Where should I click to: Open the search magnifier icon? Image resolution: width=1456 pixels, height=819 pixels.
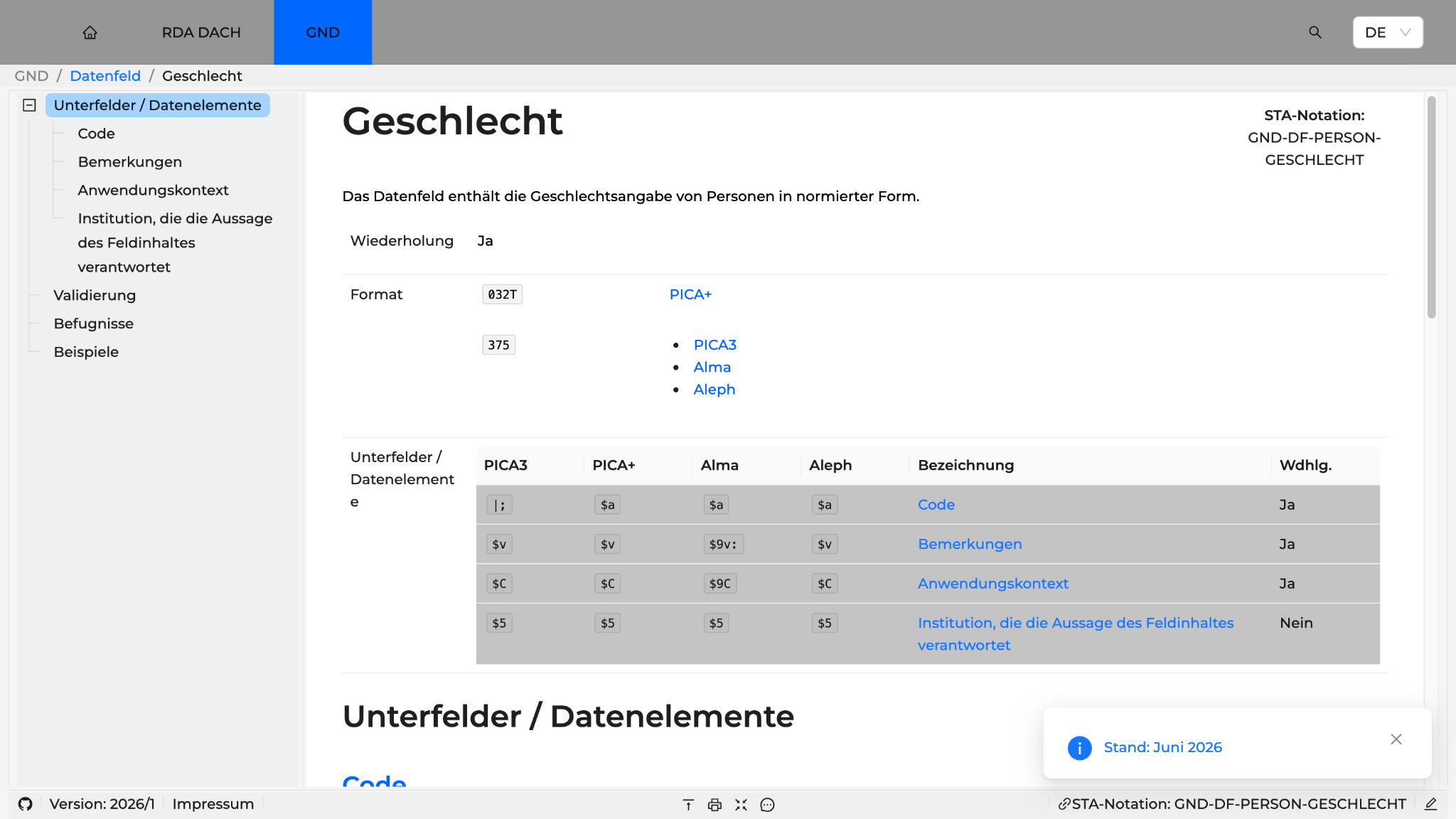[x=1315, y=33]
